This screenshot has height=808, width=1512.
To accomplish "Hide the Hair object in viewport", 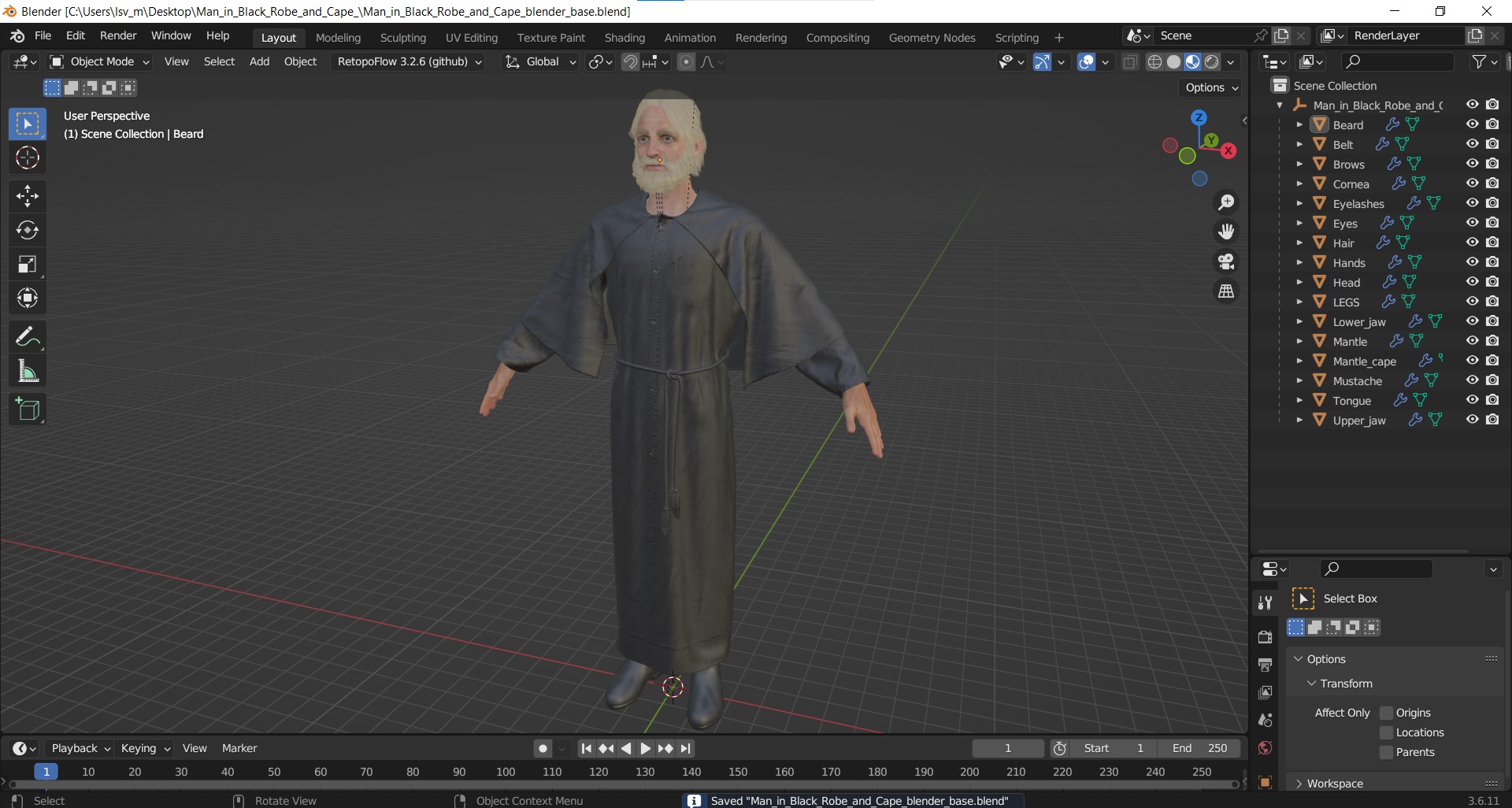I will [1472, 243].
